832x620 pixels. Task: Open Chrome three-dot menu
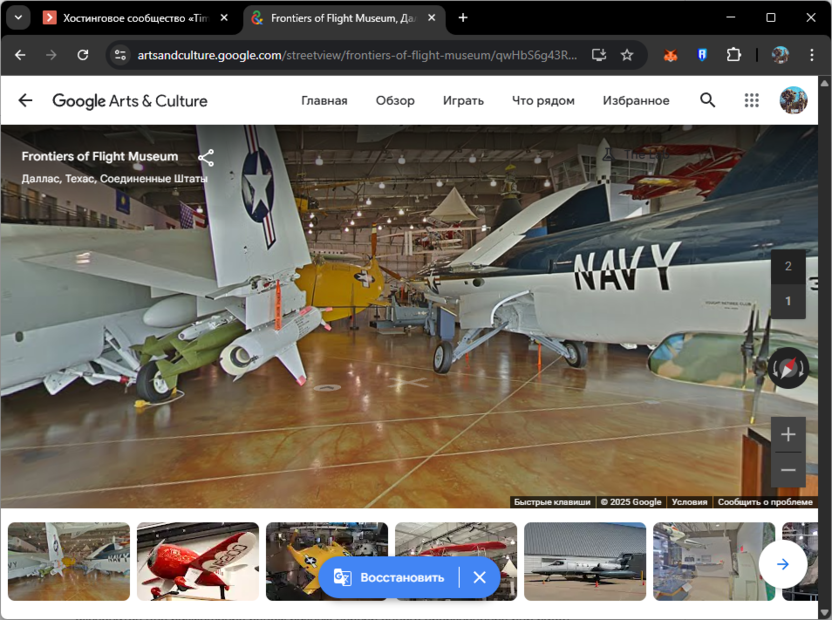pyautogui.click(x=812, y=55)
